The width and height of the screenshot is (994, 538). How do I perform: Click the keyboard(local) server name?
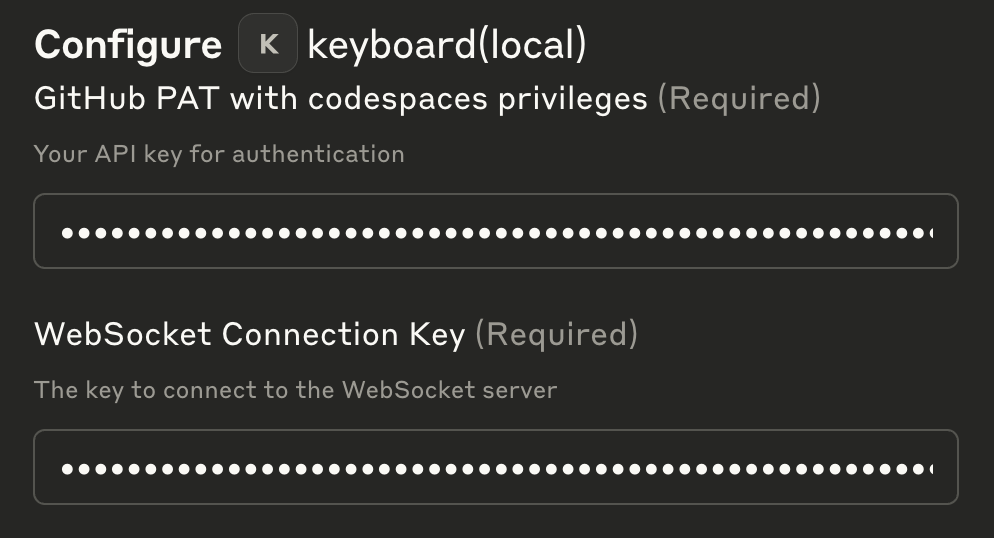(447, 45)
